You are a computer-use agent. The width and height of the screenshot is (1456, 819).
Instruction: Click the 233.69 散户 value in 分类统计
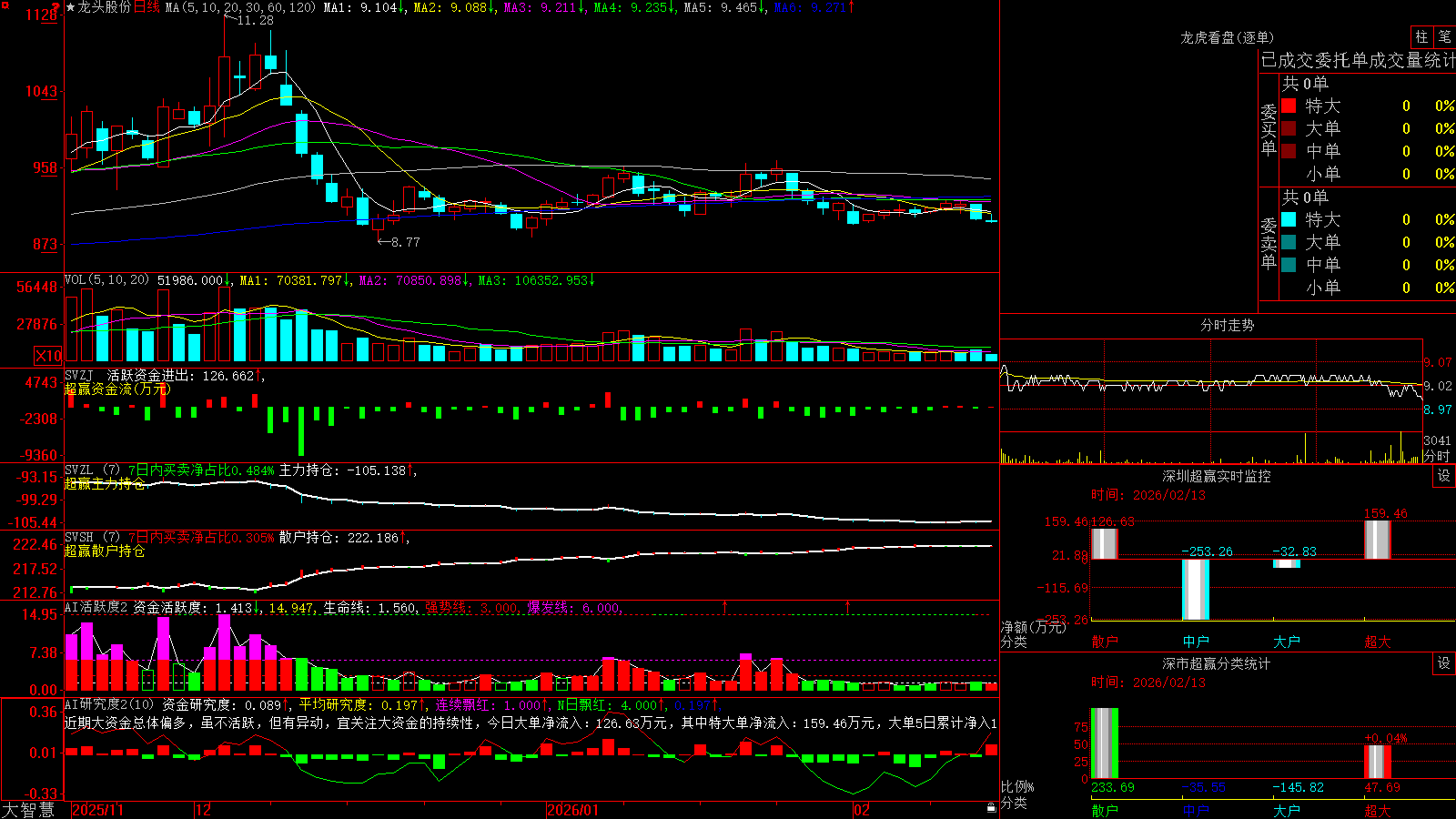pos(1113,787)
